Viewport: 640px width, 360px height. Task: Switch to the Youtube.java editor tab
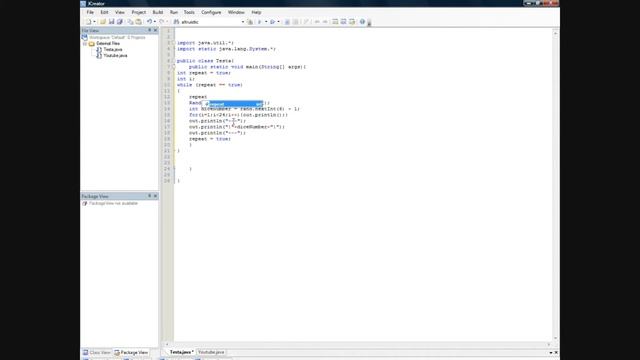point(211,352)
